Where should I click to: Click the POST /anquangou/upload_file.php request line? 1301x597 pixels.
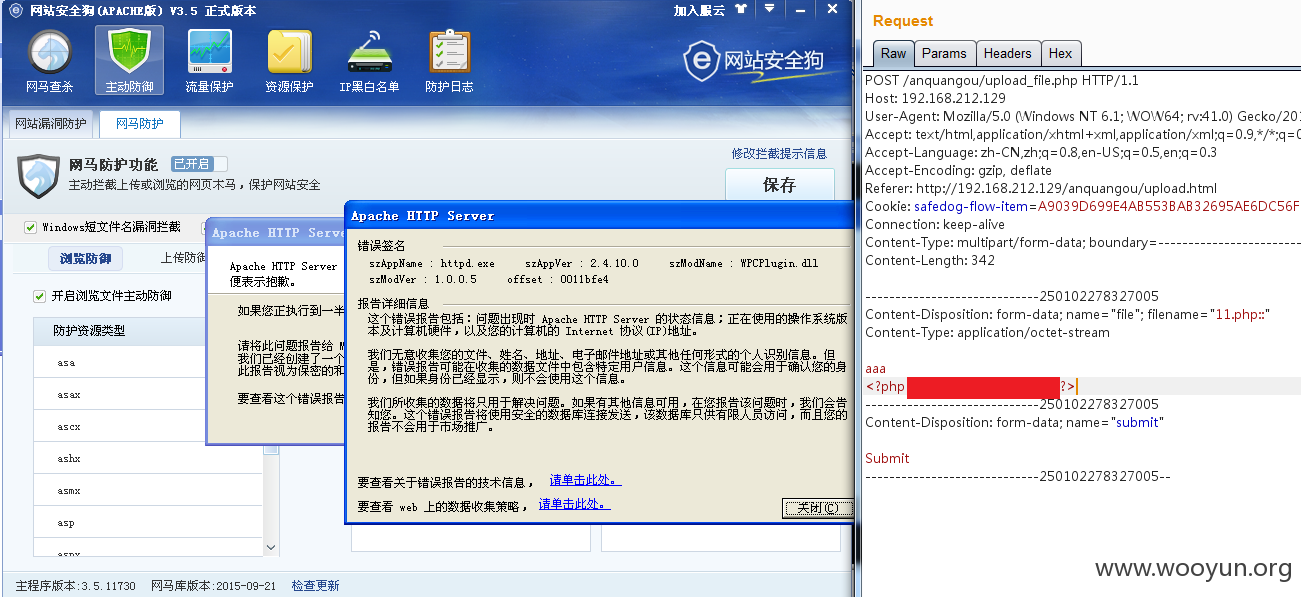coord(1002,80)
